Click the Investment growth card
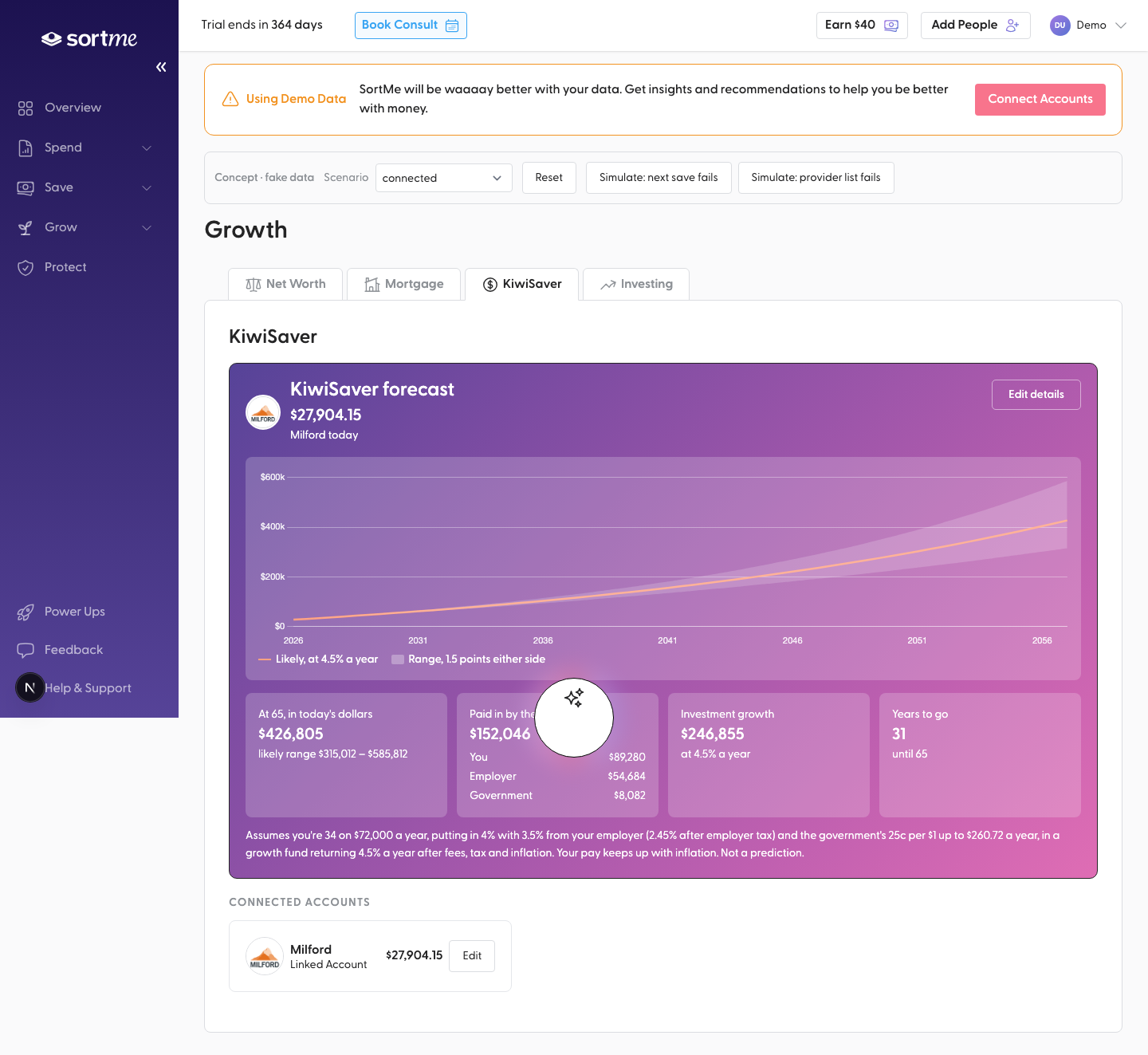1148x1055 pixels. tap(769, 755)
